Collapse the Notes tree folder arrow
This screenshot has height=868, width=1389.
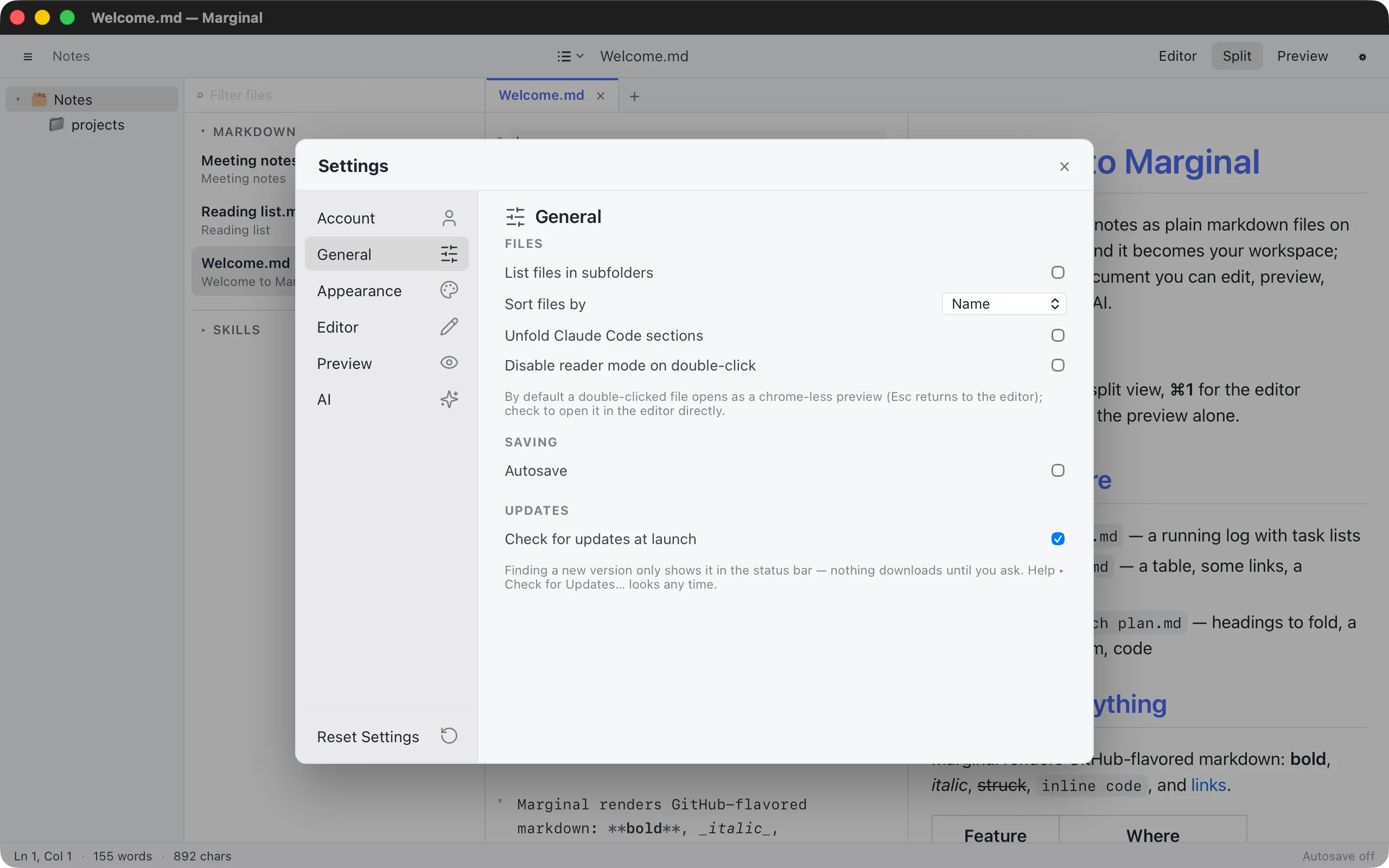point(18,100)
